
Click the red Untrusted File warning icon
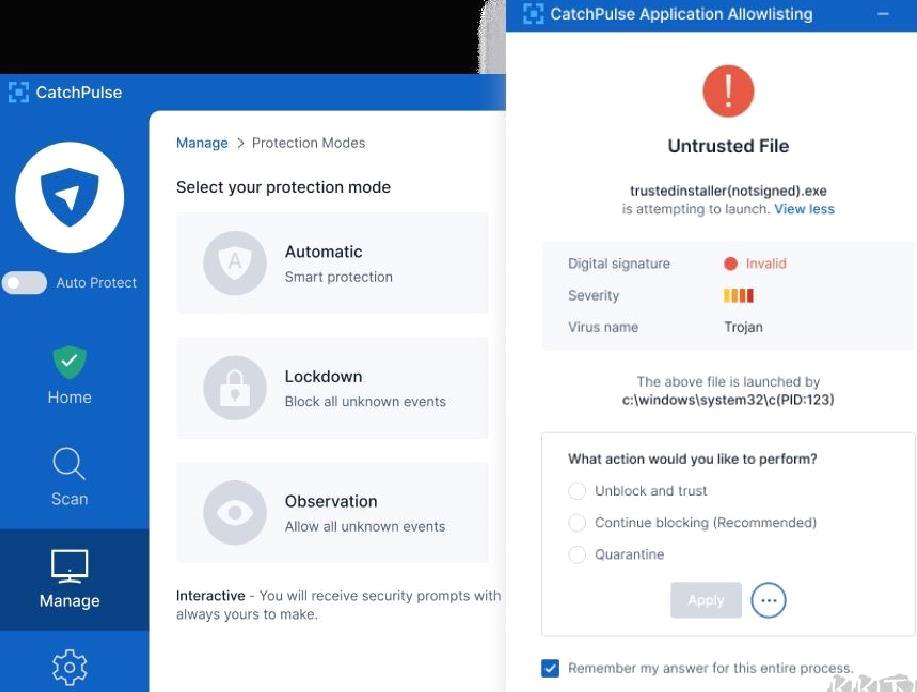tap(728, 91)
